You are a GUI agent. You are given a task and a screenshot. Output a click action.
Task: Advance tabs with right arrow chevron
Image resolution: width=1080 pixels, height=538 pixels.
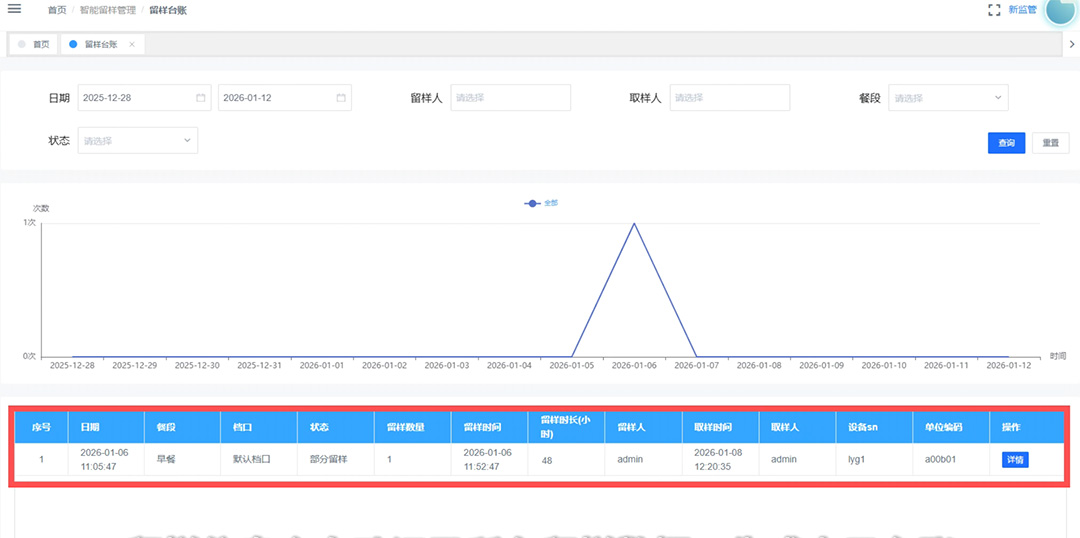[x=1072, y=44]
